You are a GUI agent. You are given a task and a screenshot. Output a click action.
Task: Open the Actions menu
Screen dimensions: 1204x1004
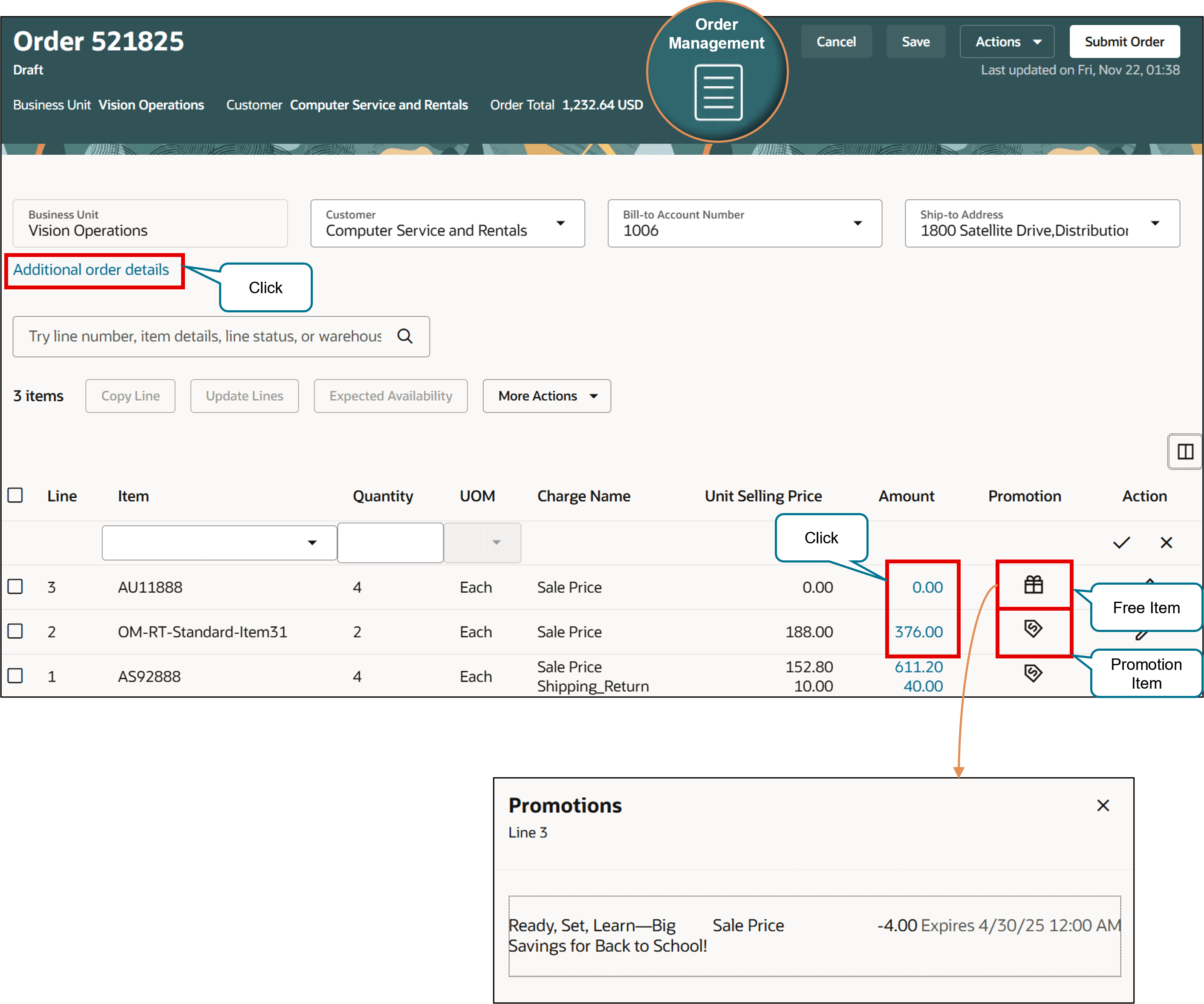tap(1007, 42)
